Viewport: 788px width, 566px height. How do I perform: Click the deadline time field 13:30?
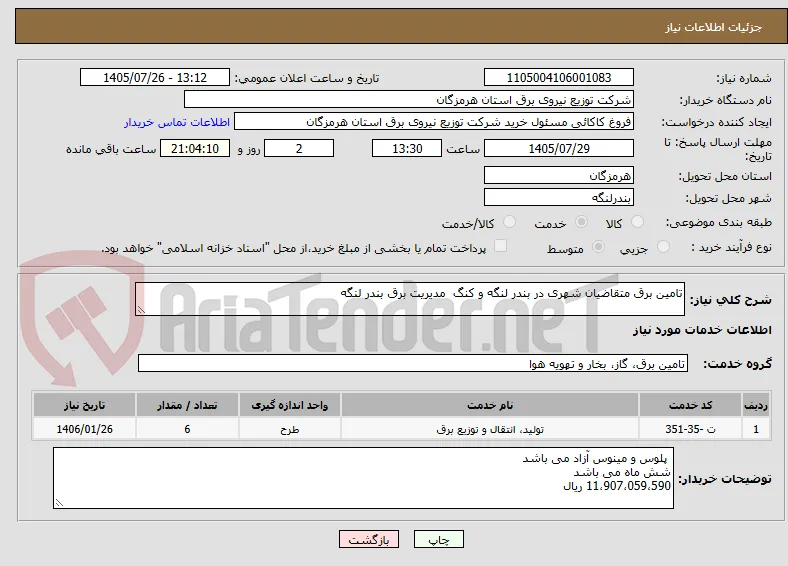(407, 148)
